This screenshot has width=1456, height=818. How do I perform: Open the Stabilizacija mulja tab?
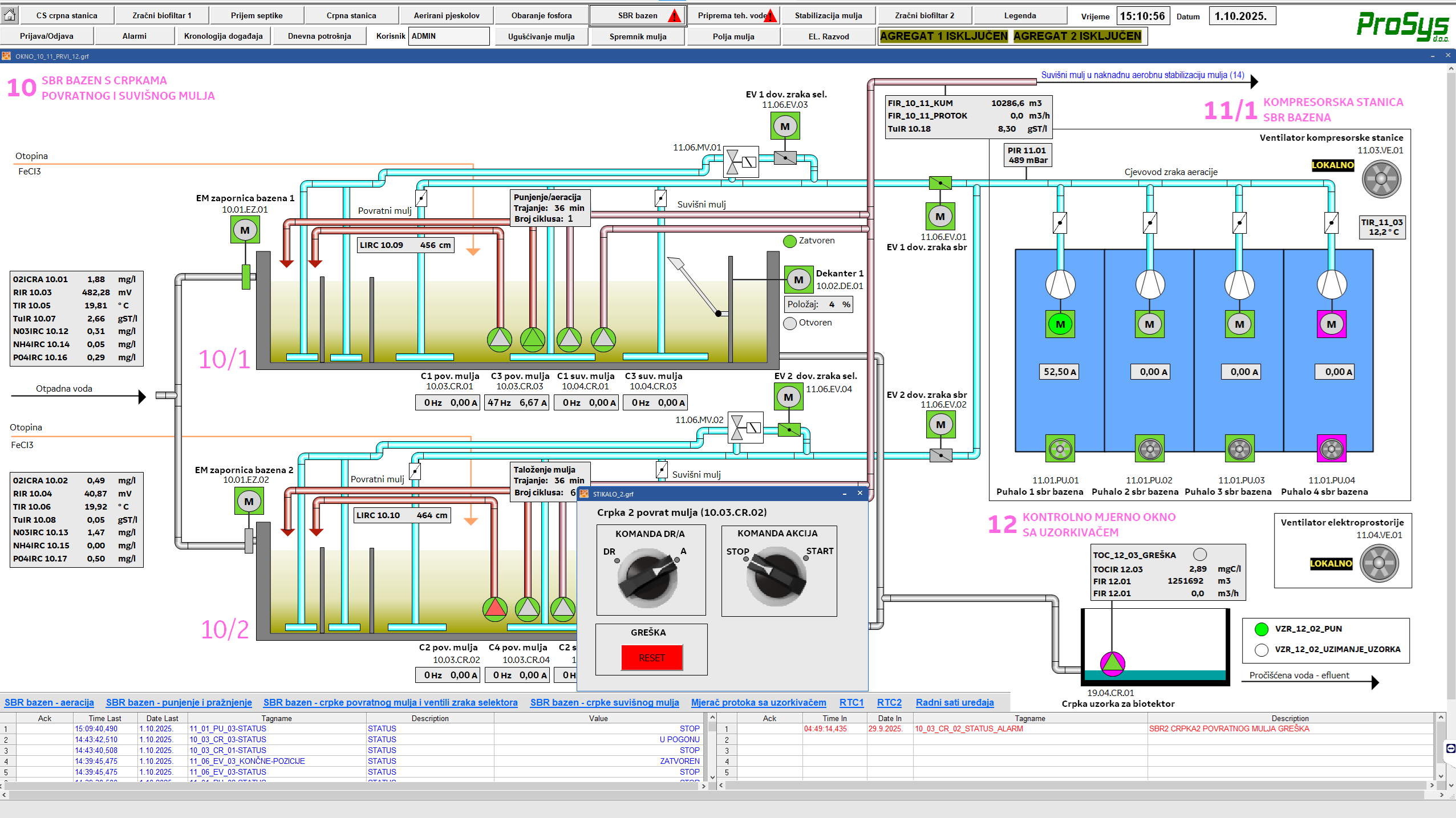828,15
